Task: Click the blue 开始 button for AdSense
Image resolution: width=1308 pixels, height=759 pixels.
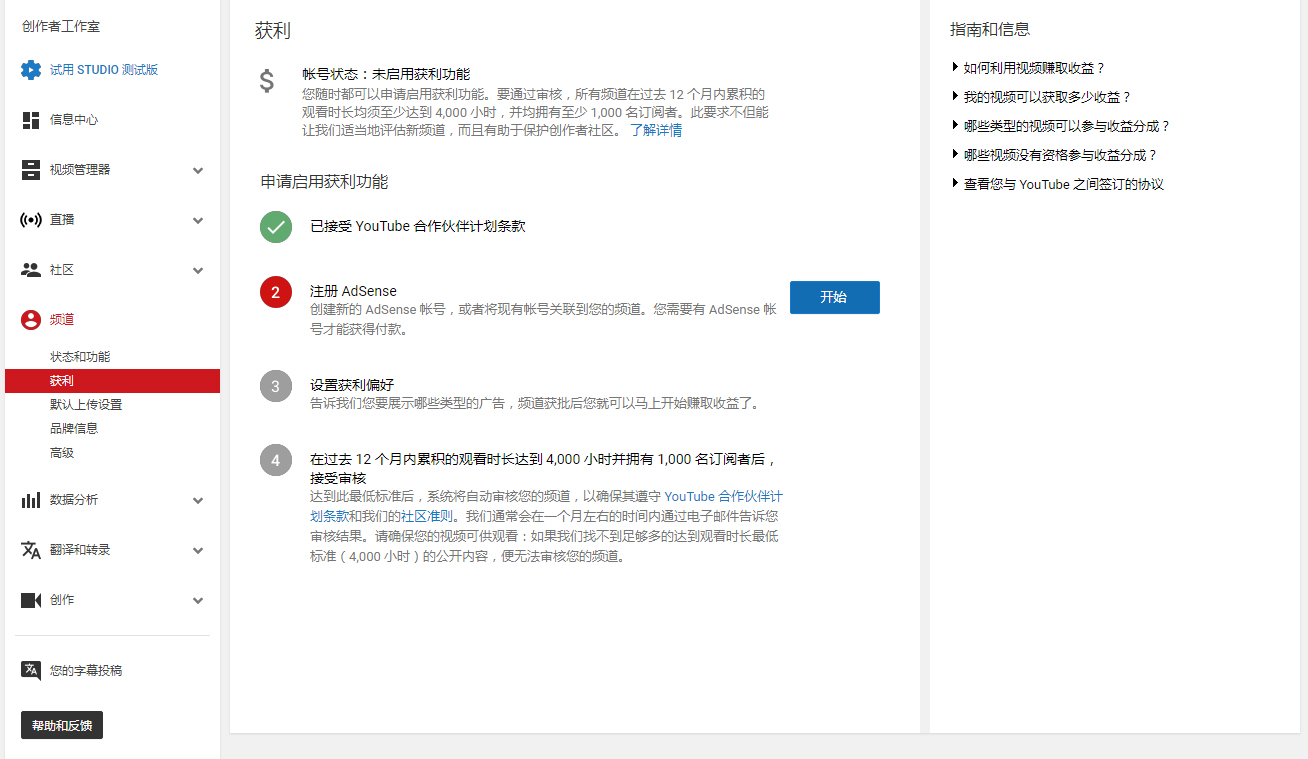Action: point(835,297)
